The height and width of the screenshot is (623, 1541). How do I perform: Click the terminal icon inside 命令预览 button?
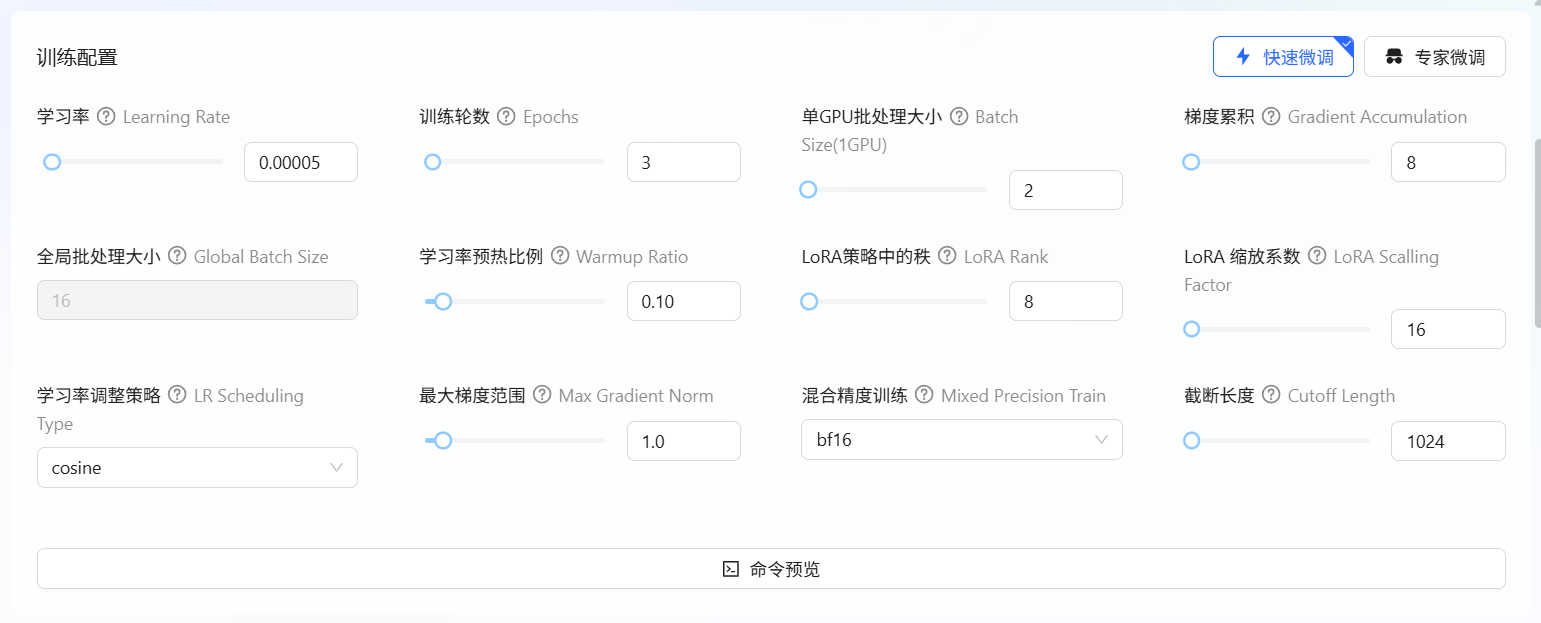pos(729,568)
